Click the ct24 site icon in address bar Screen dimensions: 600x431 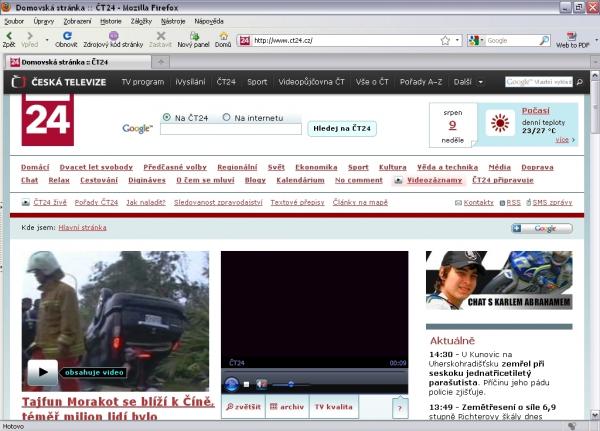[x=245, y=41]
